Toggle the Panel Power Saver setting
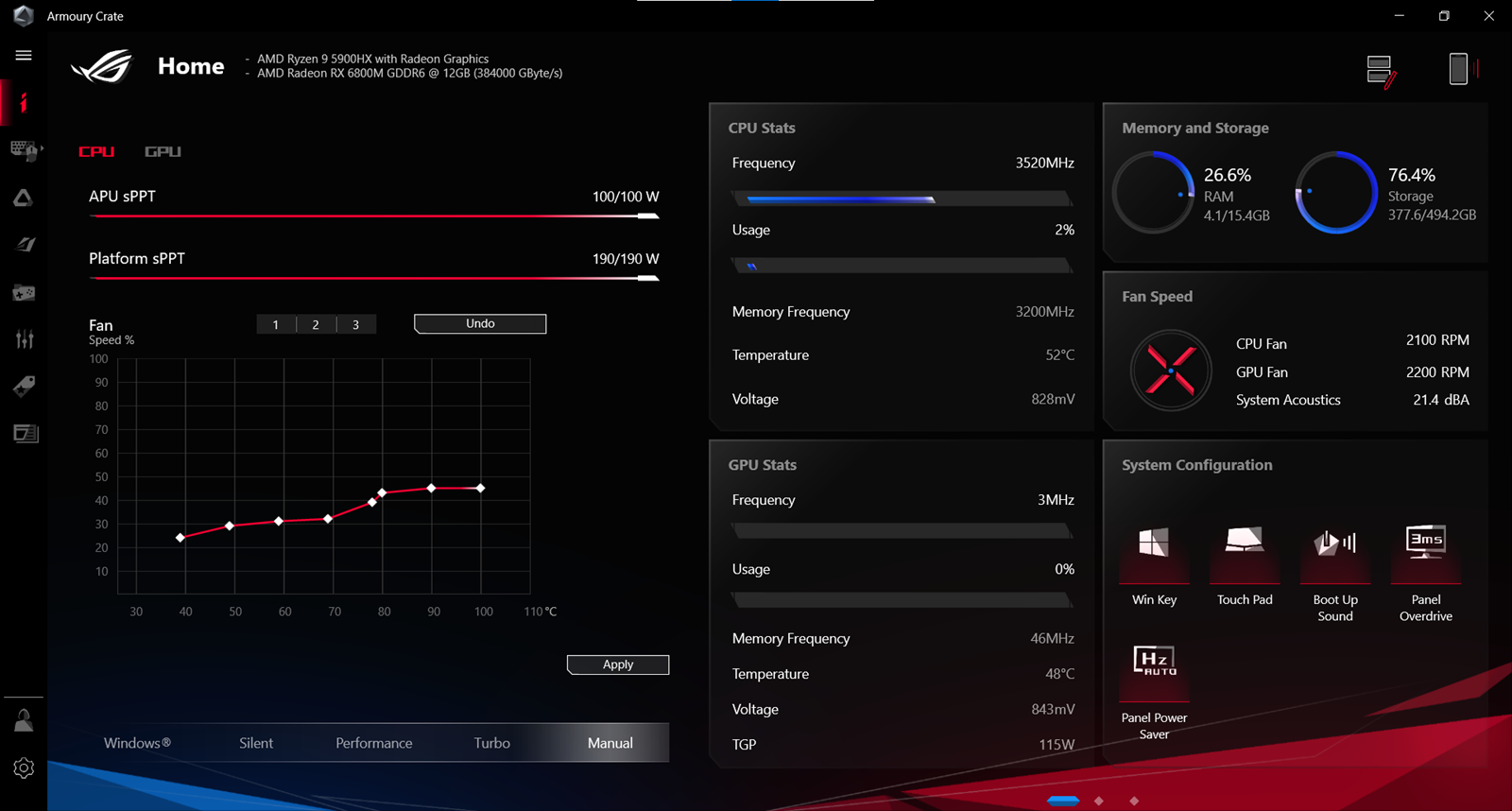Viewport: 1512px width, 811px height. click(1154, 692)
